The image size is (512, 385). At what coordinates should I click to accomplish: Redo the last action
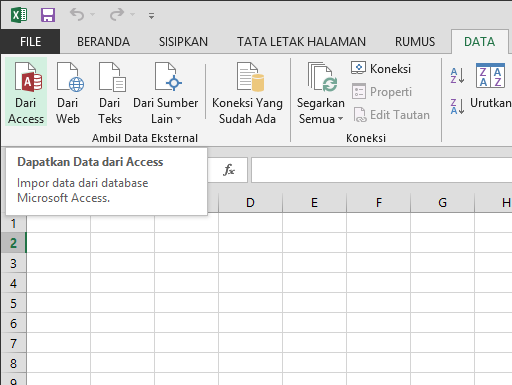(117, 15)
